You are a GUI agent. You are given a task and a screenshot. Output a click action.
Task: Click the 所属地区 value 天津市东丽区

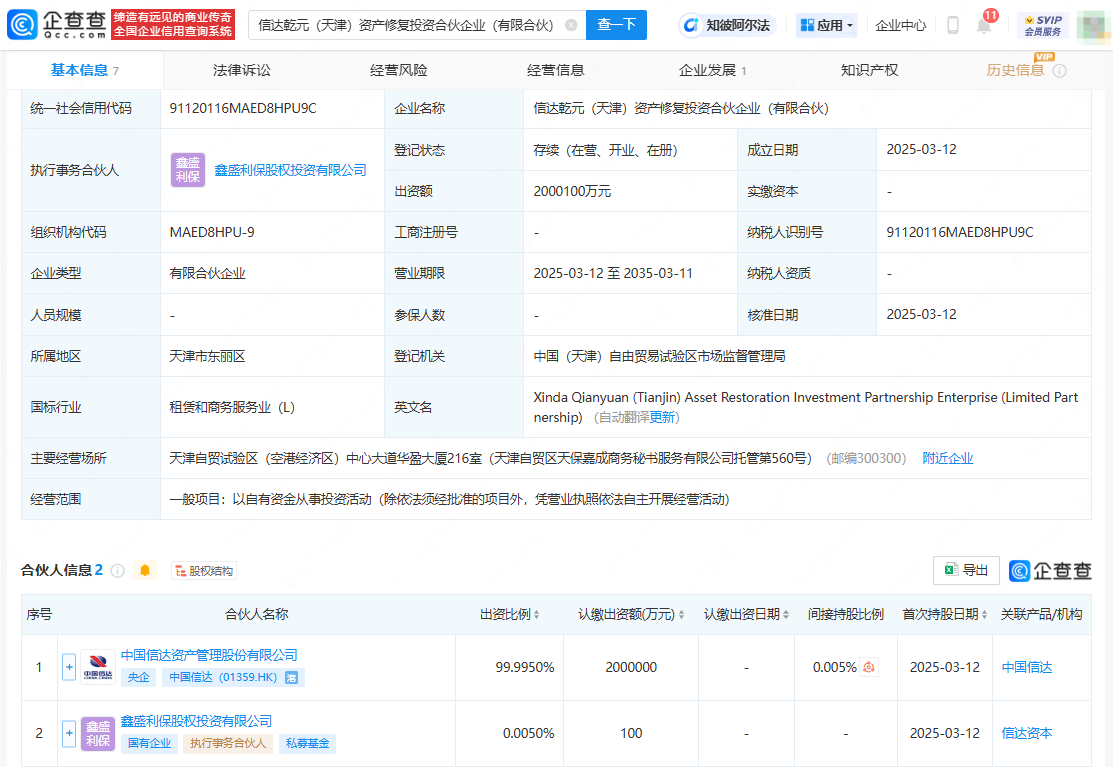pos(207,356)
